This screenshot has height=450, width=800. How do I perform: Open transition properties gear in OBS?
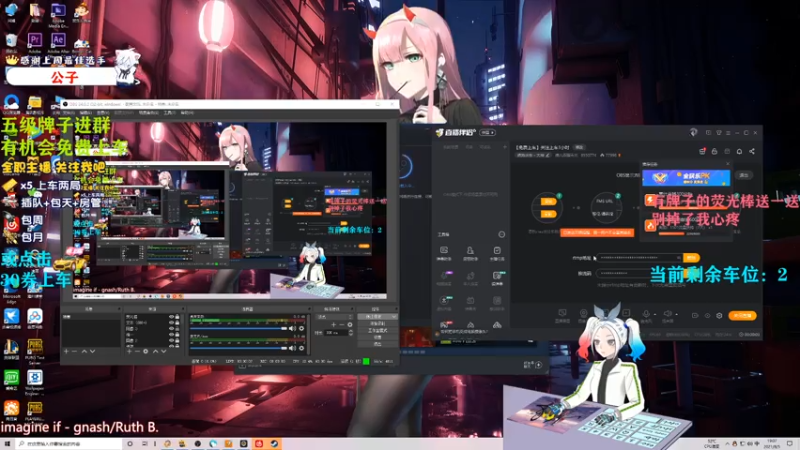coord(350,324)
